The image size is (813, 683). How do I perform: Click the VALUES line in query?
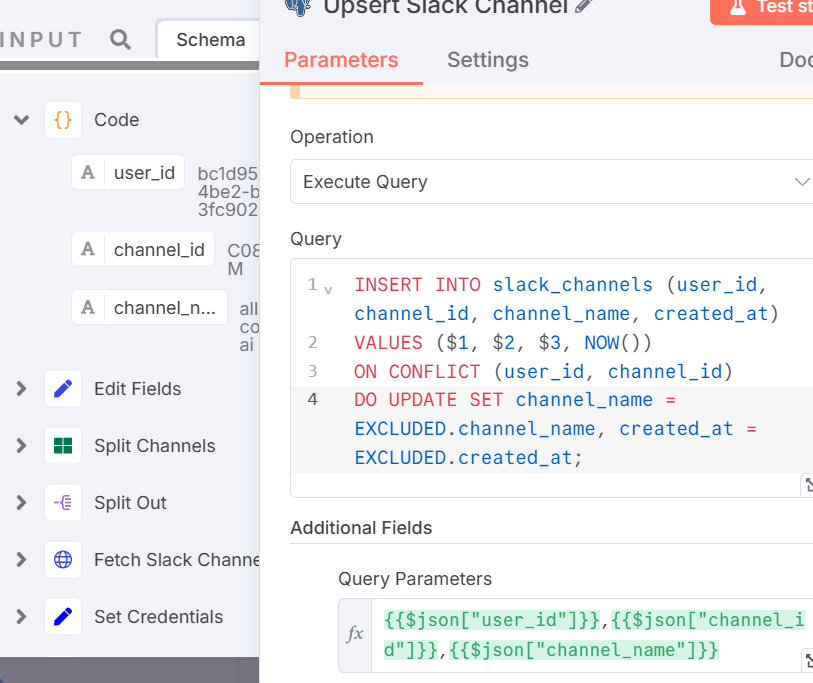(502, 343)
